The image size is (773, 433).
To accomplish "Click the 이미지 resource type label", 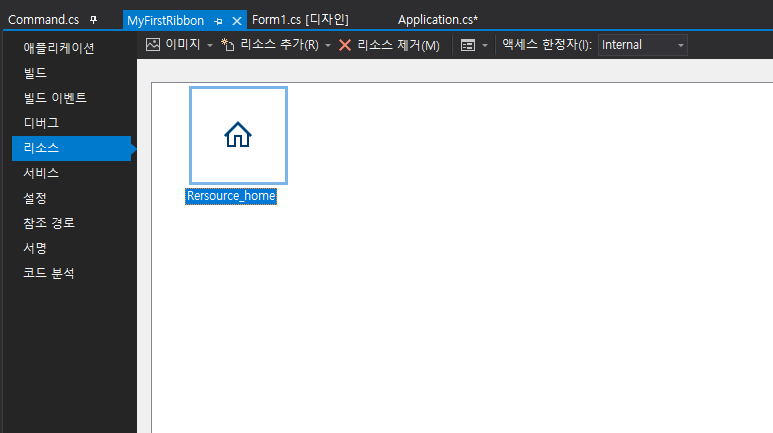I will (183, 44).
